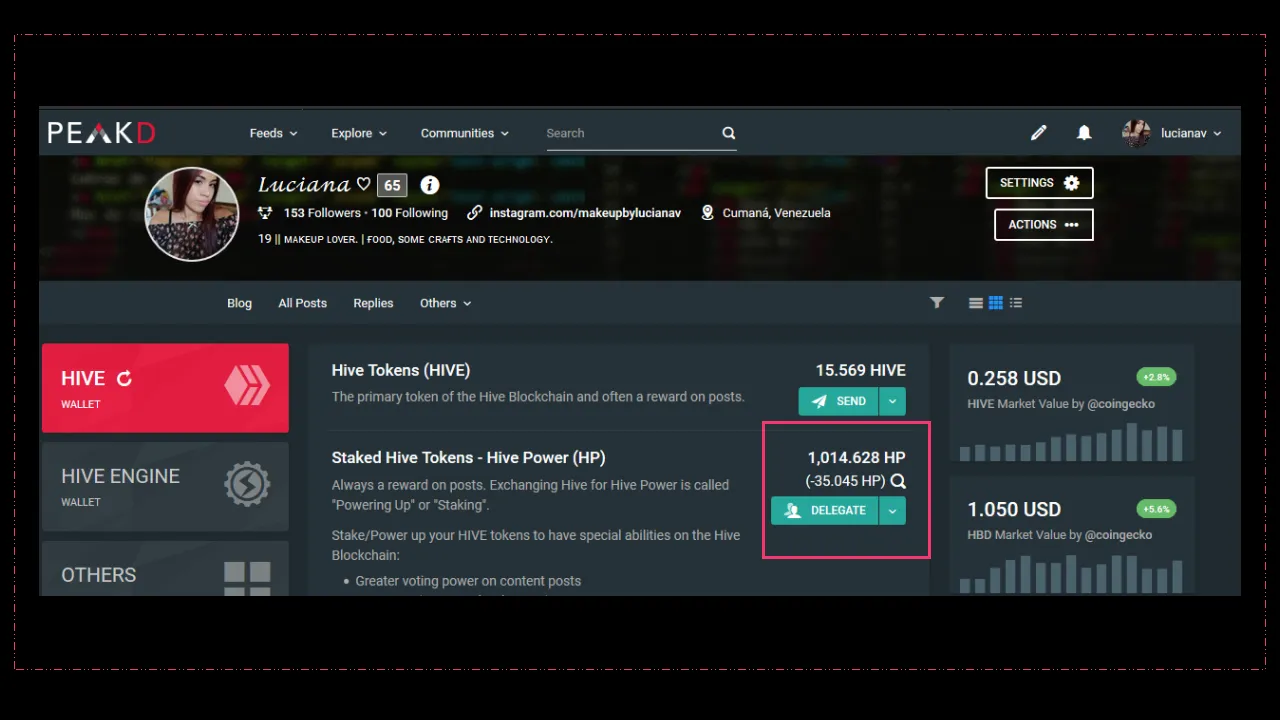Switch to list layout view icon

(x=976, y=303)
